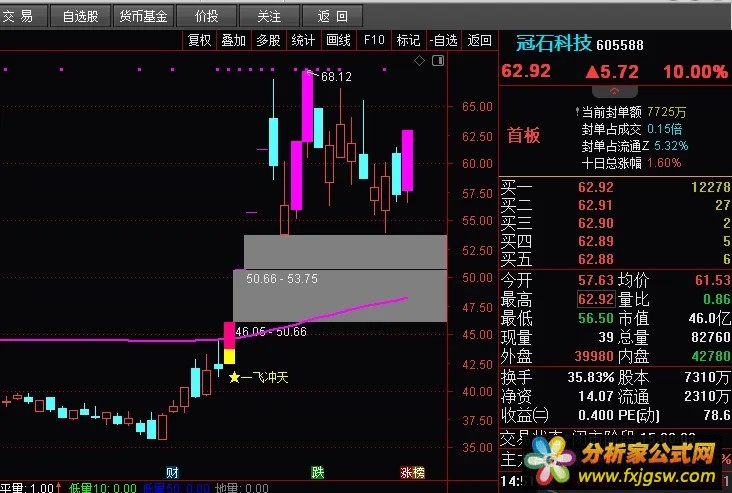The height and width of the screenshot is (493, 732).
Task: Click 最高 boxed value 62.92
Action: click(x=596, y=299)
